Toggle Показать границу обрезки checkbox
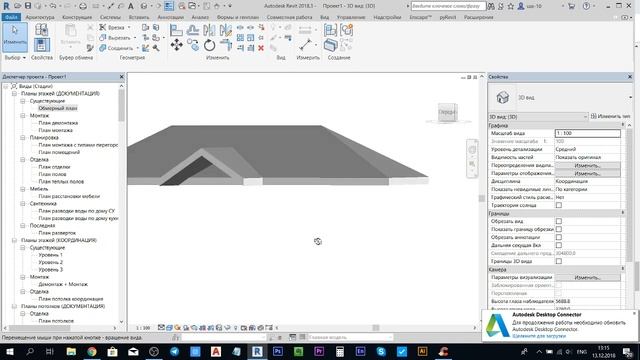Screen dimensions: 640x360 tap(559, 229)
